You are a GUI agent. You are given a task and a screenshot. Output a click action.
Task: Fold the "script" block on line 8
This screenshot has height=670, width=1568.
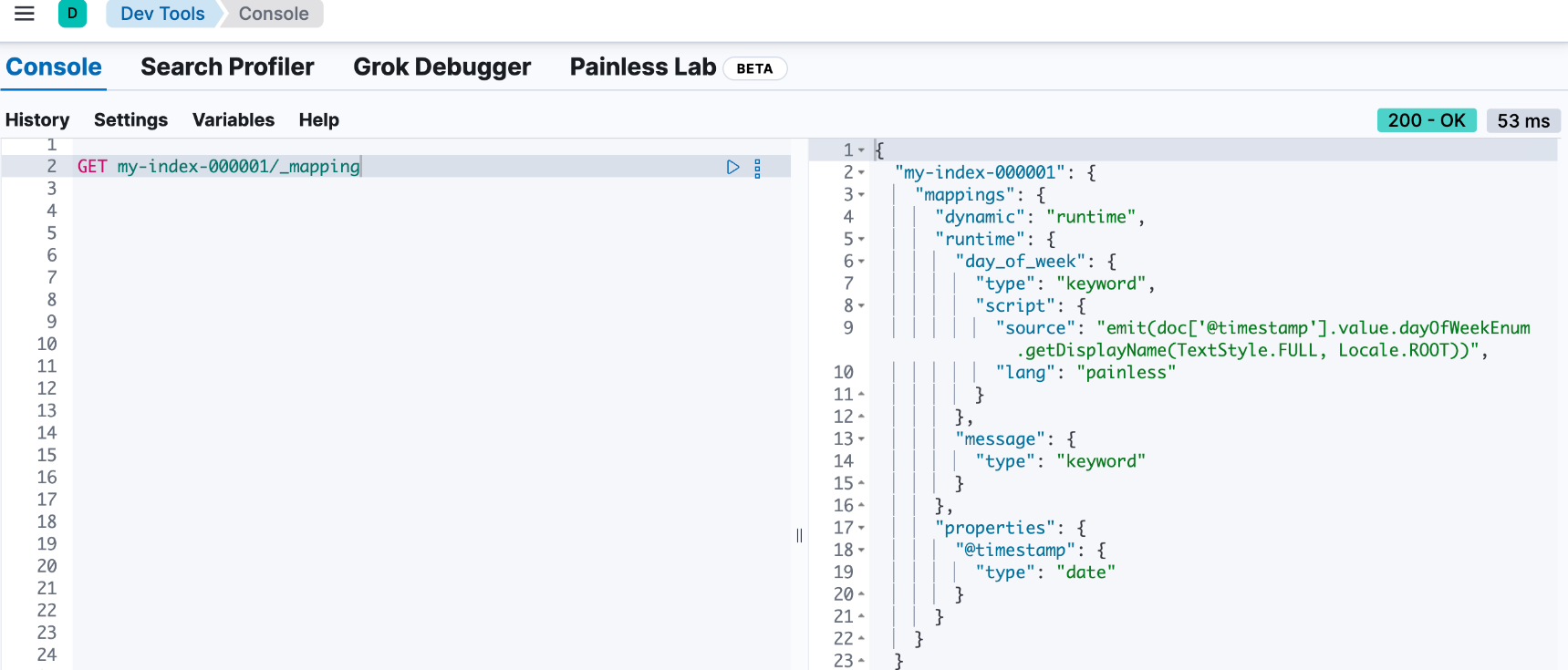(x=861, y=306)
